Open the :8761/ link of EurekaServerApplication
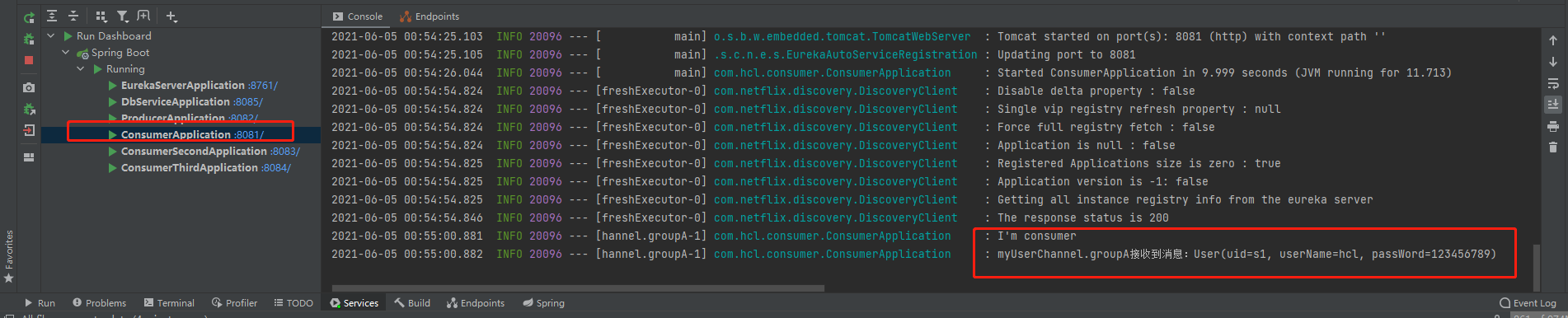 [263, 86]
